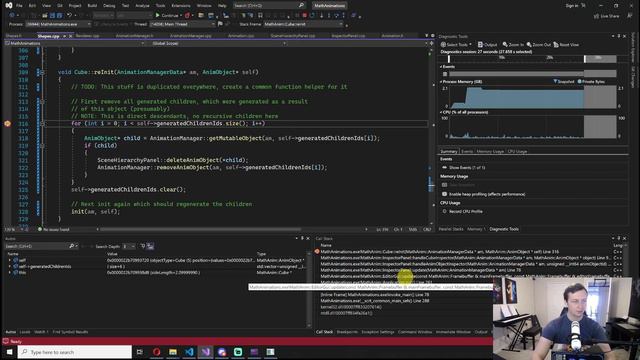Switch to the Locals tab
Image resolution: width=640 pixels, height=360 pixels.
pyautogui.click(x=25, y=332)
